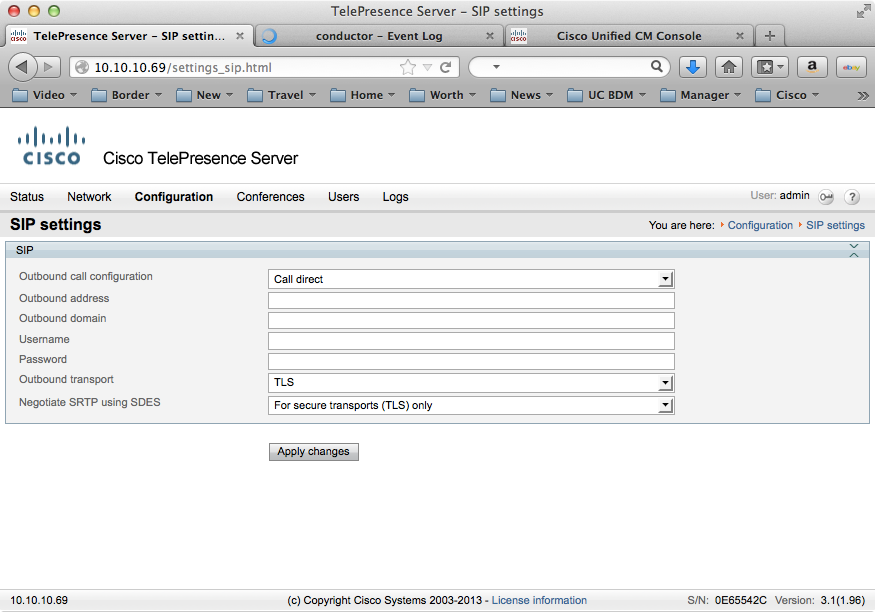Open the Status menu
The height and width of the screenshot is (612, 875).
27,197
